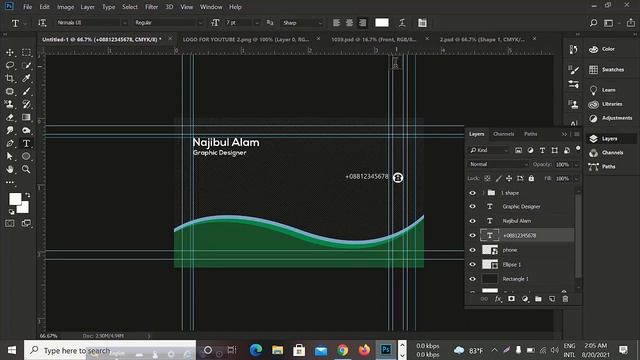Select the Horizontal Type tool
Viewport: 640px width, 360px height.
click(x=26, y=143)
